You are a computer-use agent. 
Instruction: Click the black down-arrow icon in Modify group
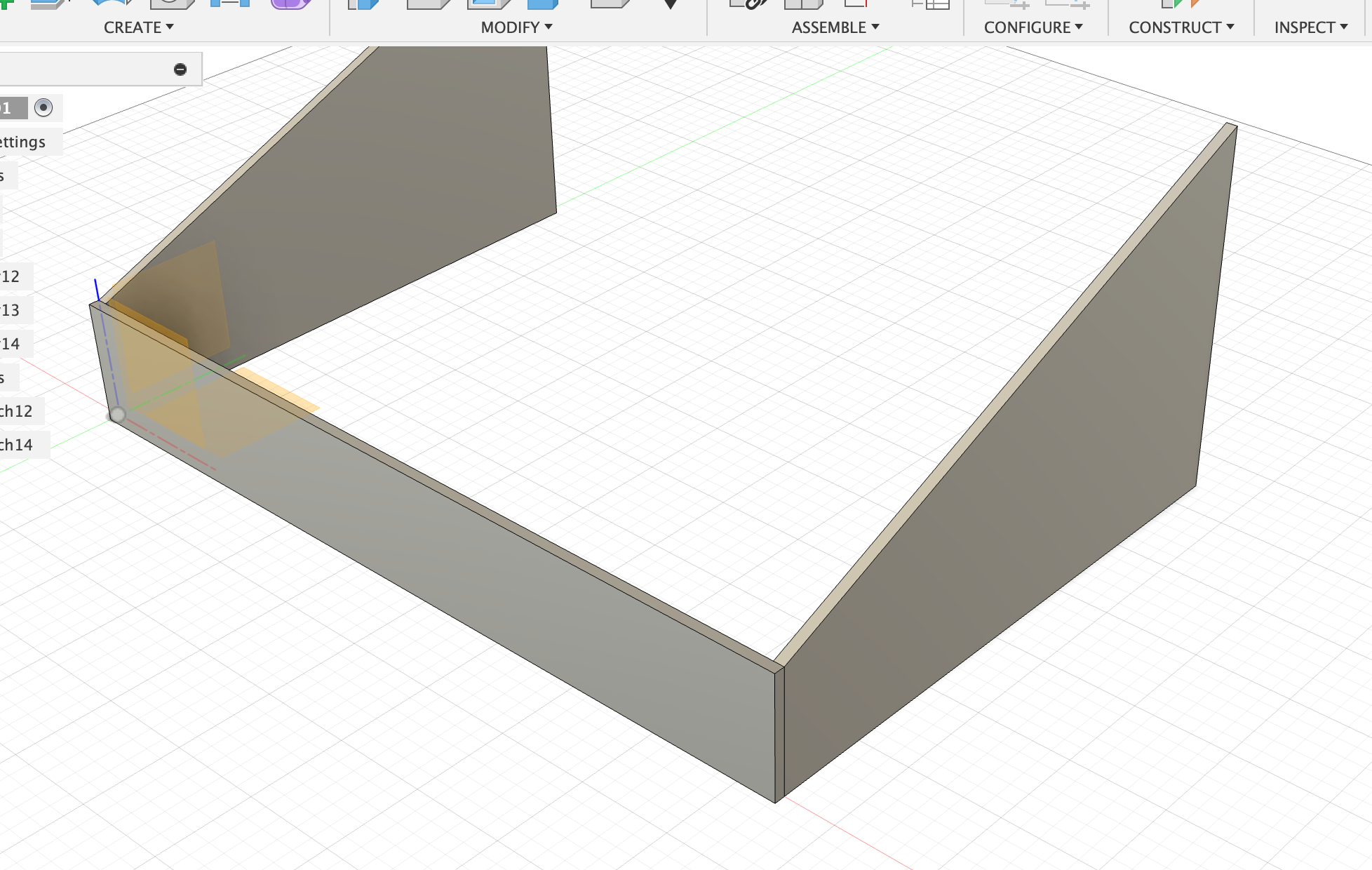point(670,4)
